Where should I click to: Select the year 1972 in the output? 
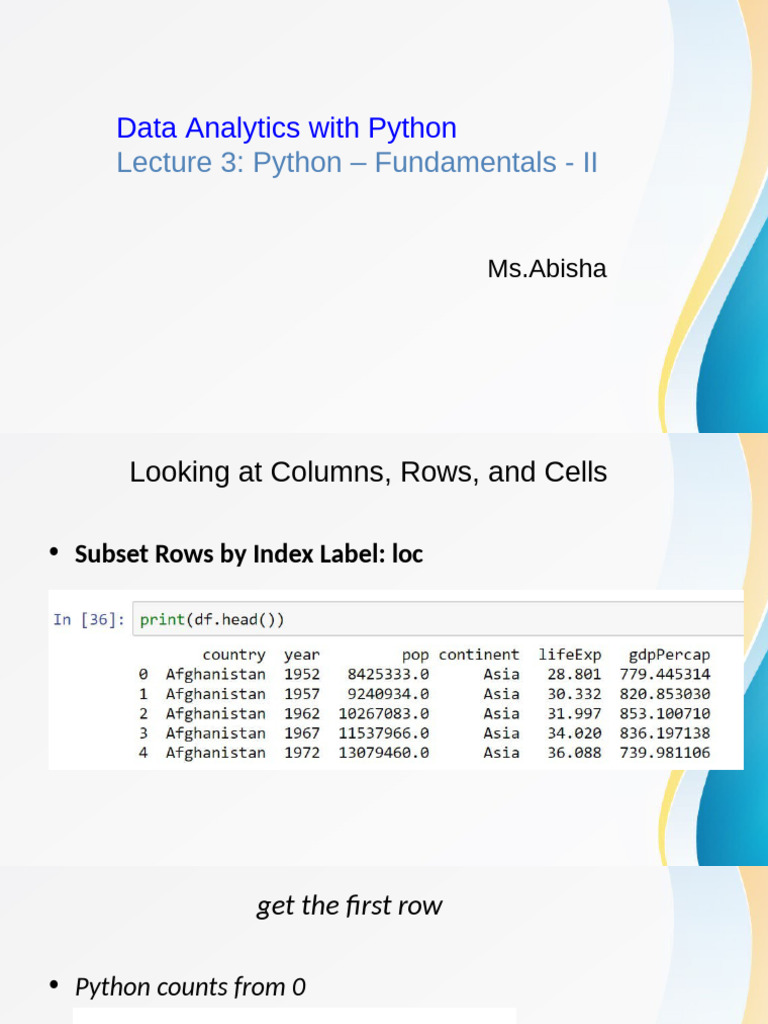[x=302, y=753]
